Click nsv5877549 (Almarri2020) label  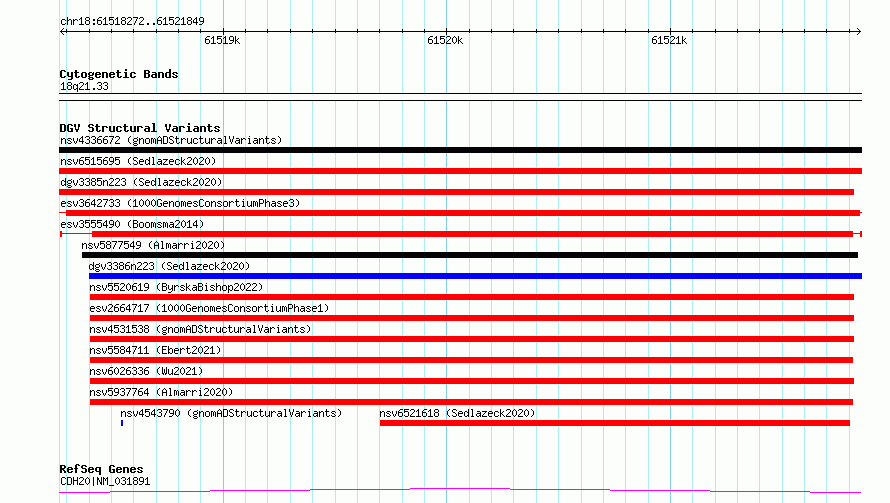153,245
